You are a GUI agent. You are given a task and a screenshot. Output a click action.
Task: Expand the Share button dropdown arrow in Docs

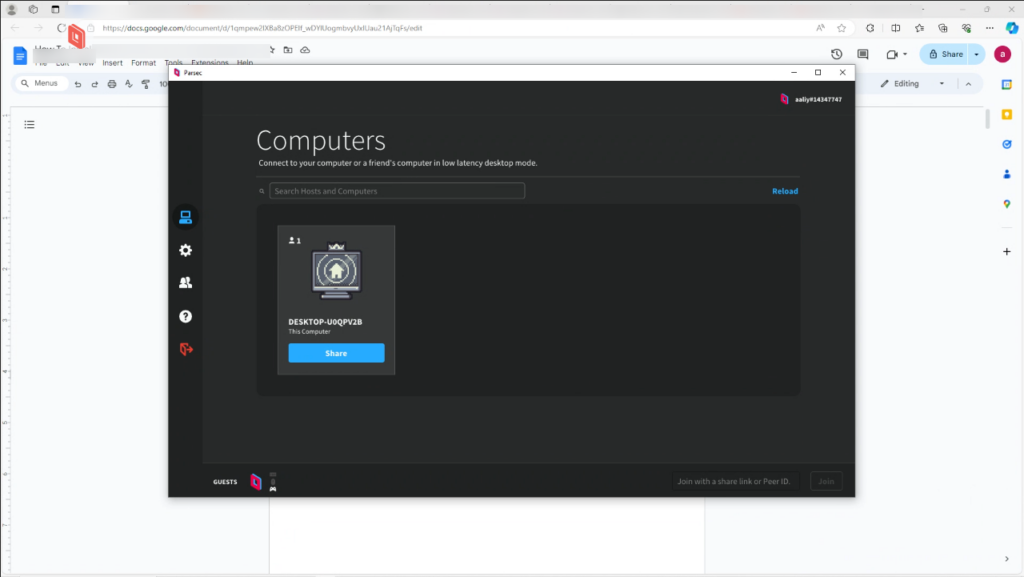coord(975,54)
